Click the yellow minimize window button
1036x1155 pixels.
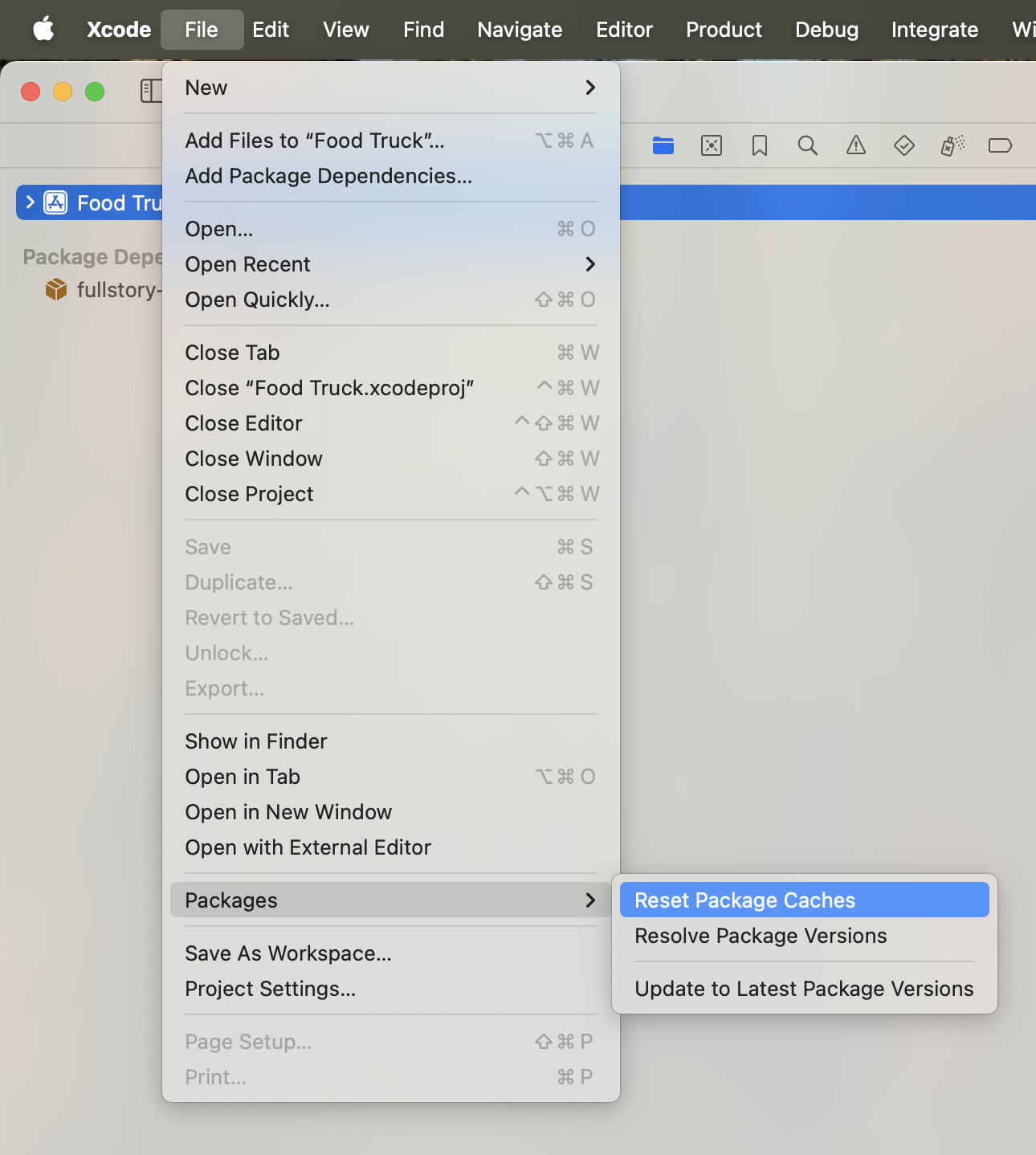tap(63, 92)
